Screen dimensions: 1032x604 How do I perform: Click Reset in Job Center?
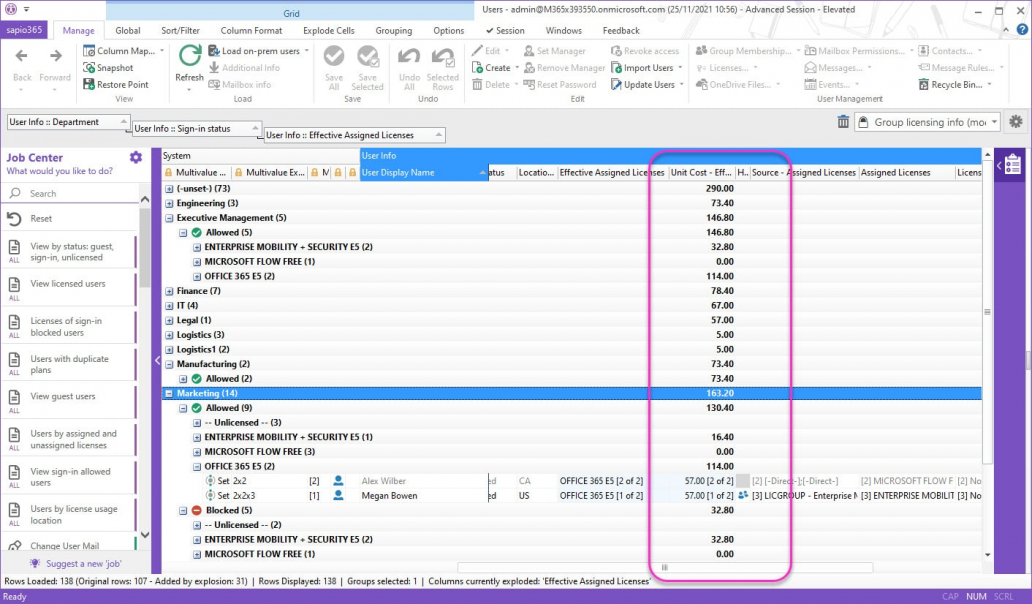[x=71, y=218]
